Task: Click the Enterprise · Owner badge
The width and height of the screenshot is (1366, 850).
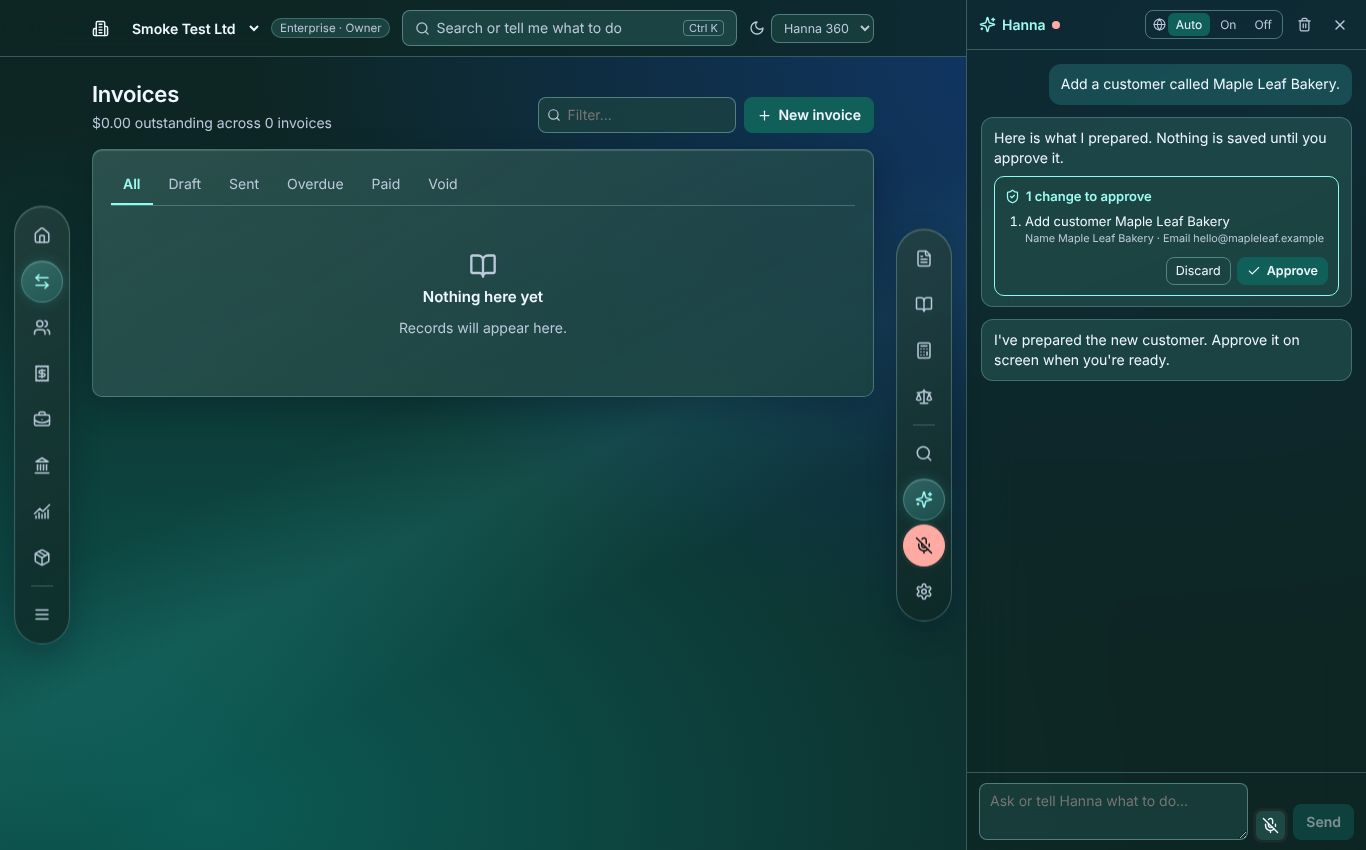Action: tap(330, 28)
